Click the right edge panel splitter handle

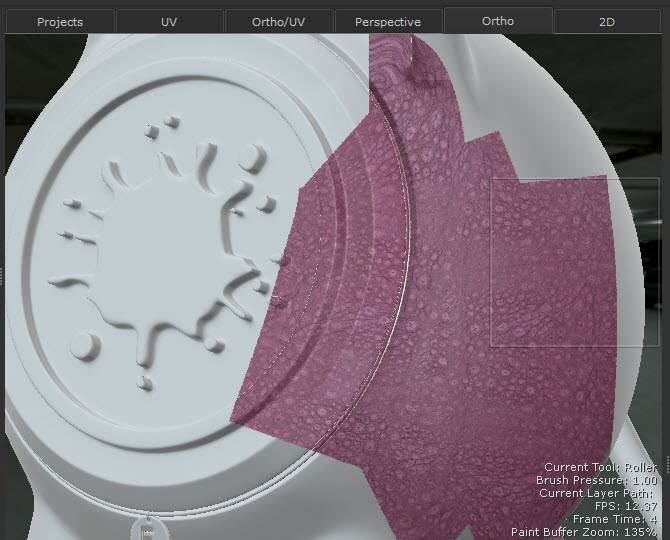pyautogui.click(x=667, y=464)
